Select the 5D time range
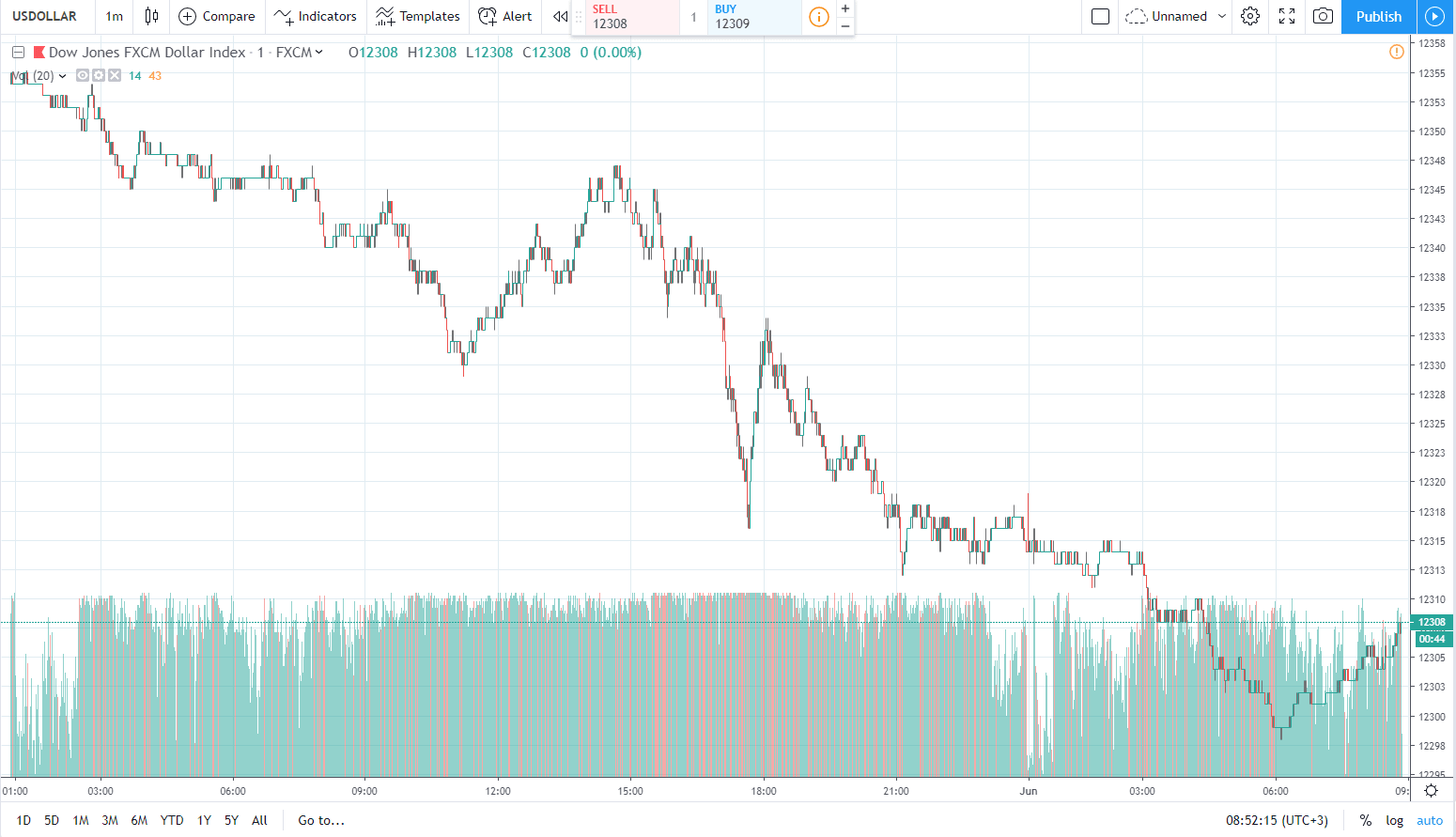The image size is (1456, 837). click(x=52, y=820)
